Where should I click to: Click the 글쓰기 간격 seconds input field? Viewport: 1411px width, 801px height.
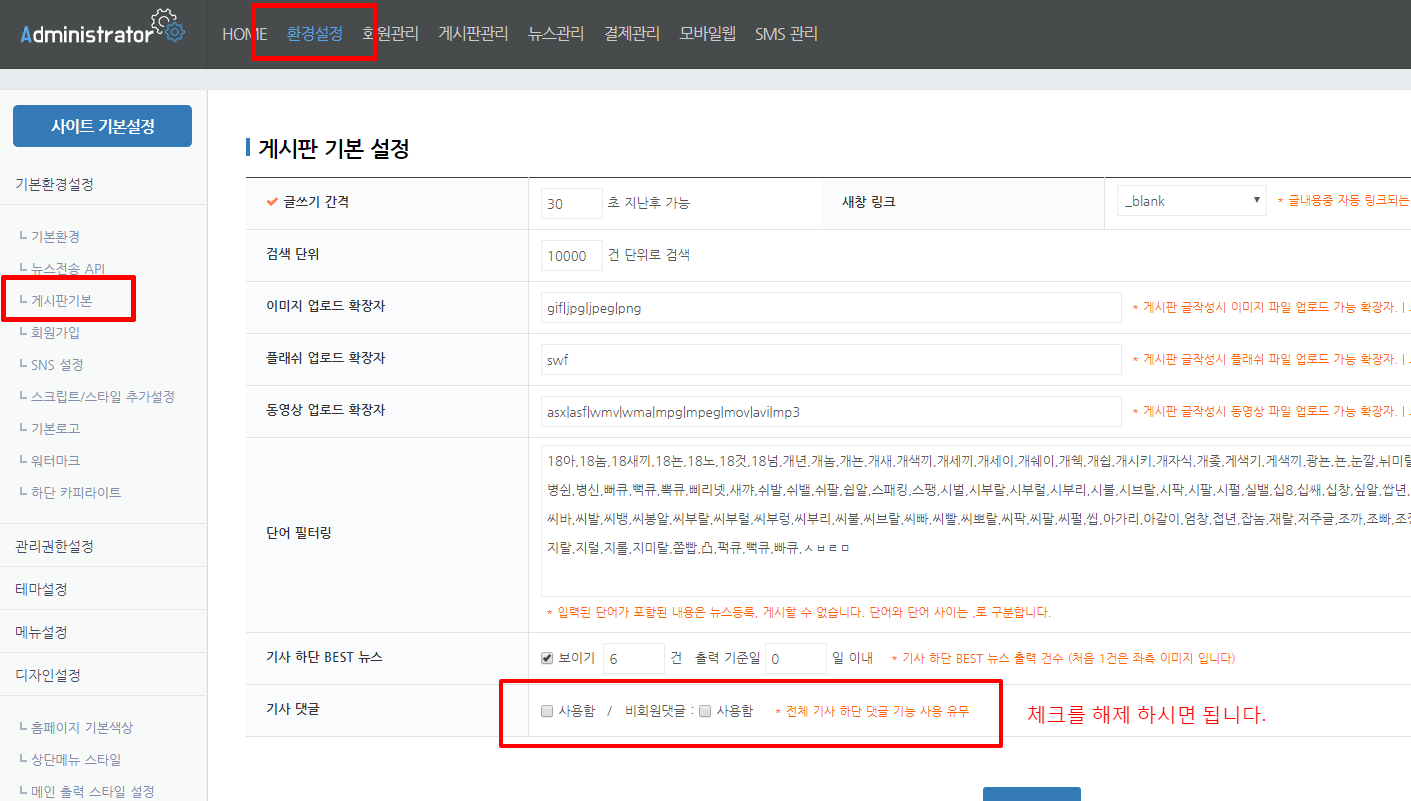tap(571, 203)
